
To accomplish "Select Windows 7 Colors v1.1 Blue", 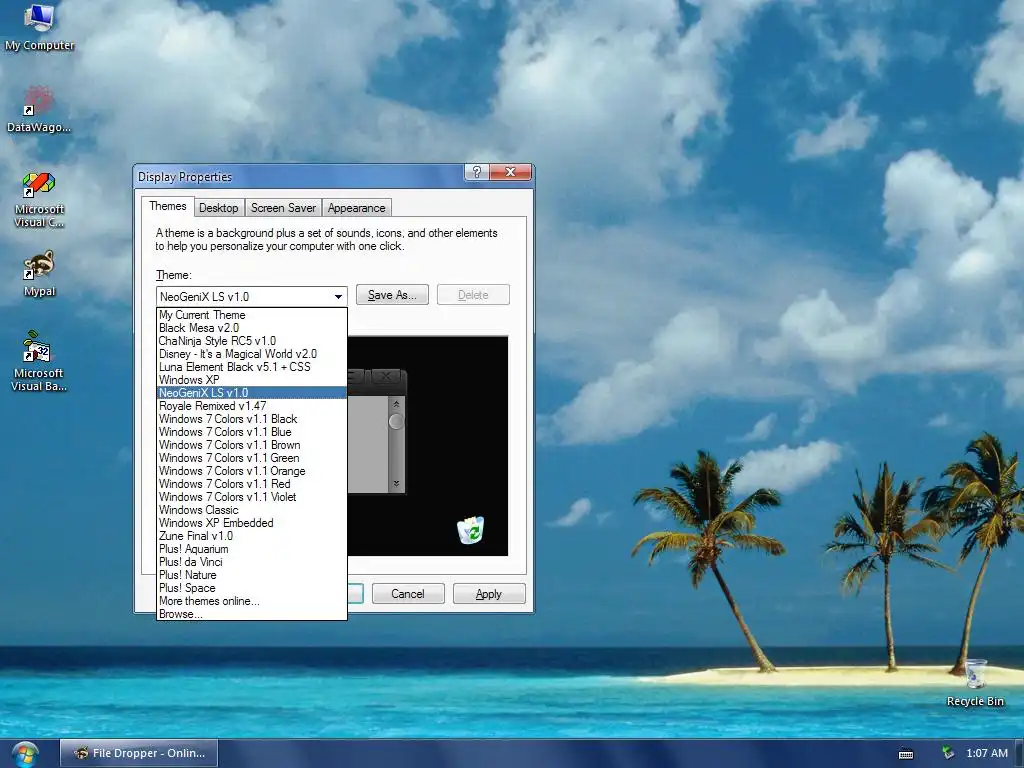I will (251, 432).
